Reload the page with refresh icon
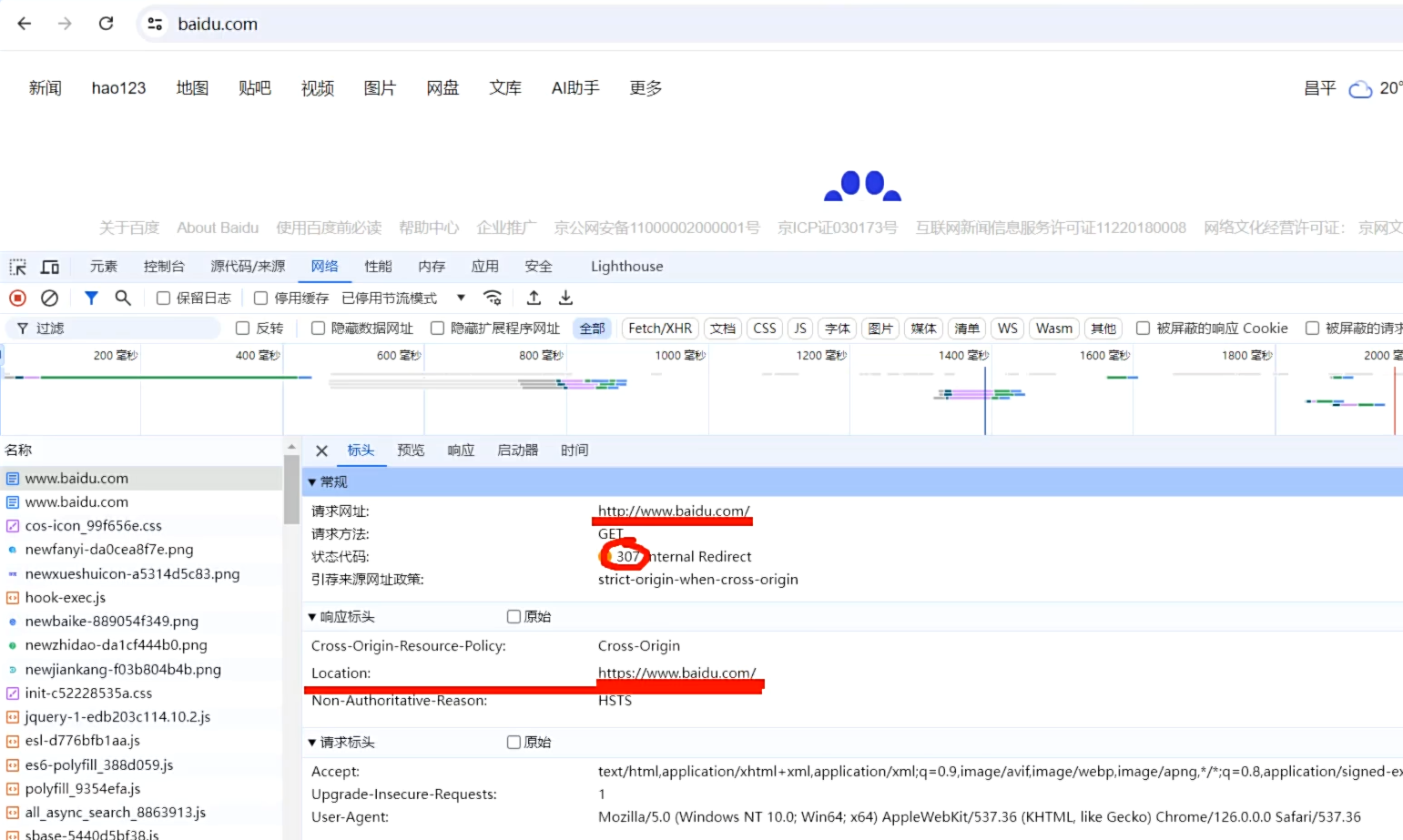Image resolution: width=1403 pixels, height=840 pixels. [106, 24]
